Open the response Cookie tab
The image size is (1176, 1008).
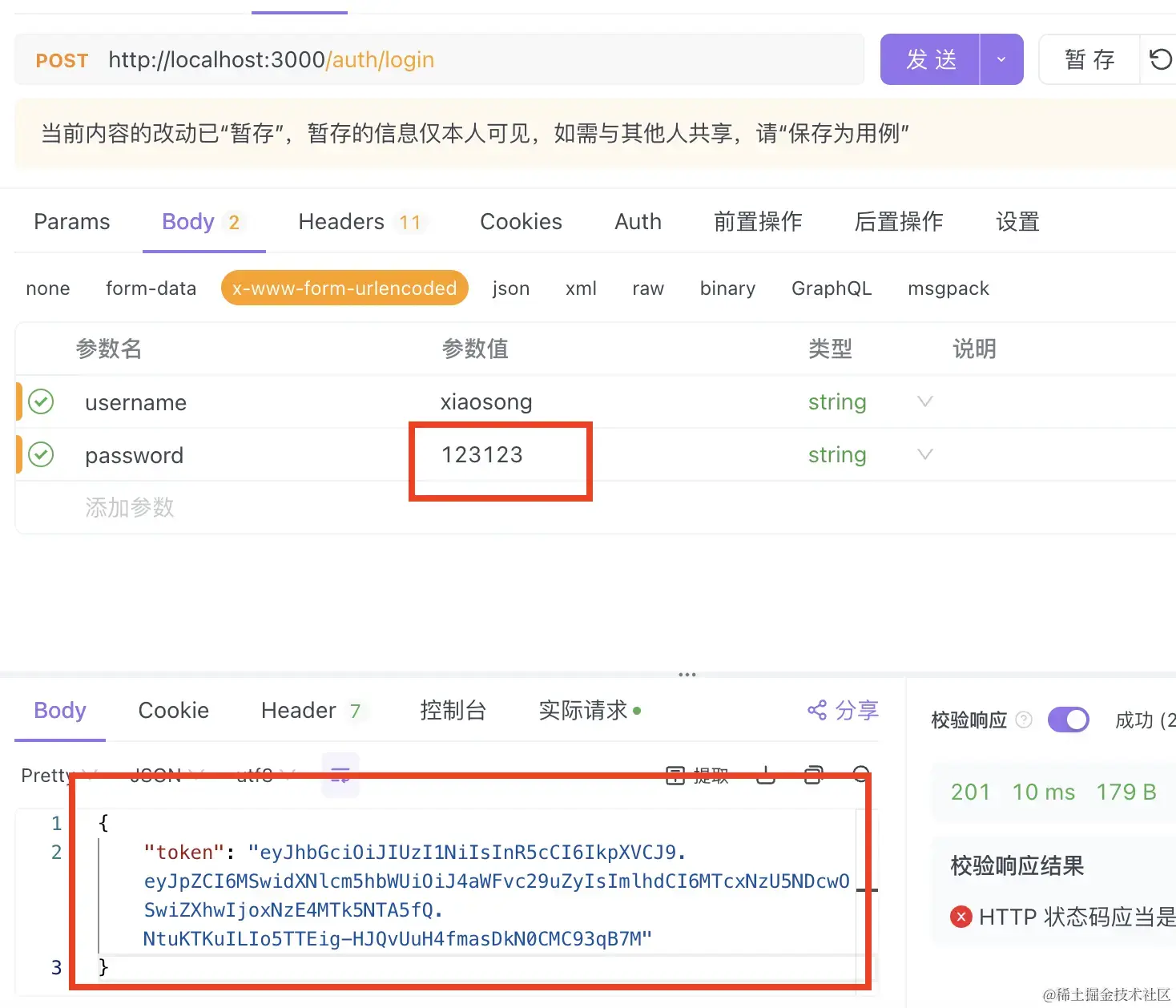pos(174,711)
